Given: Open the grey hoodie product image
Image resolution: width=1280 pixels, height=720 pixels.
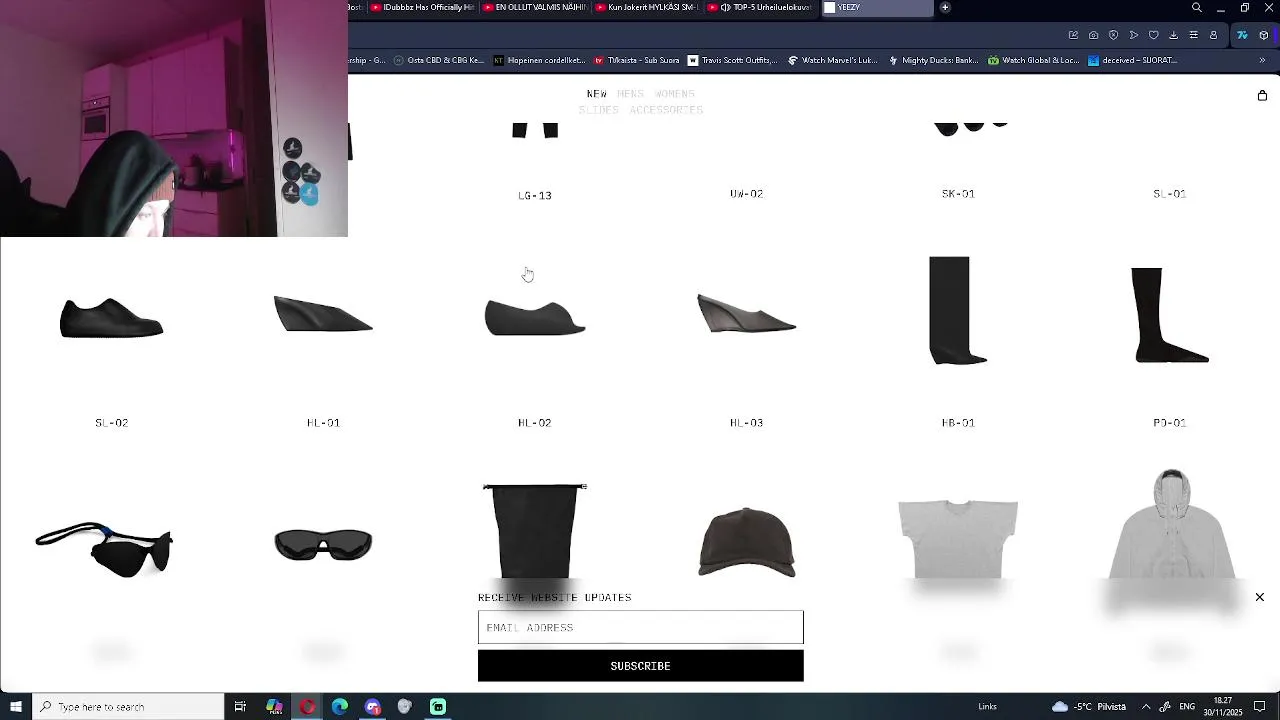Looking at the screenshot, I should click(x=1170, y=524).
